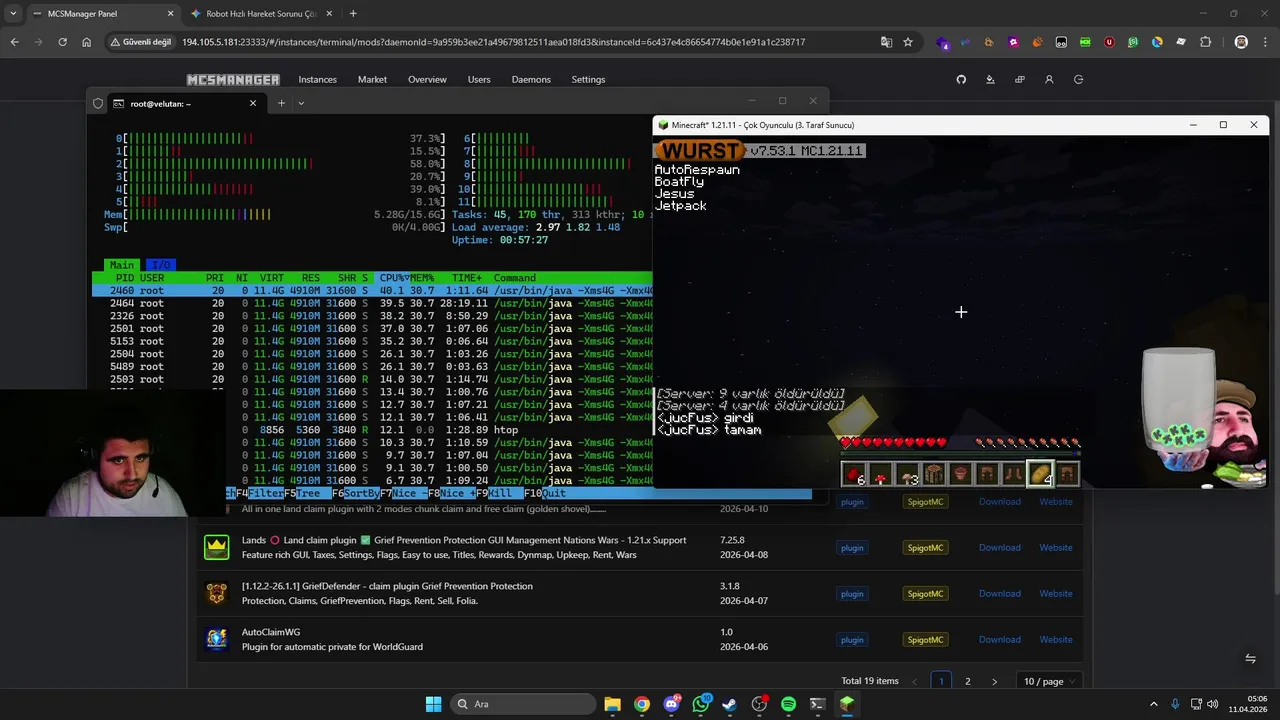Click the filter sliders icon at right edge
This screenshot has height=720, width=1280.
[1250, 658]
